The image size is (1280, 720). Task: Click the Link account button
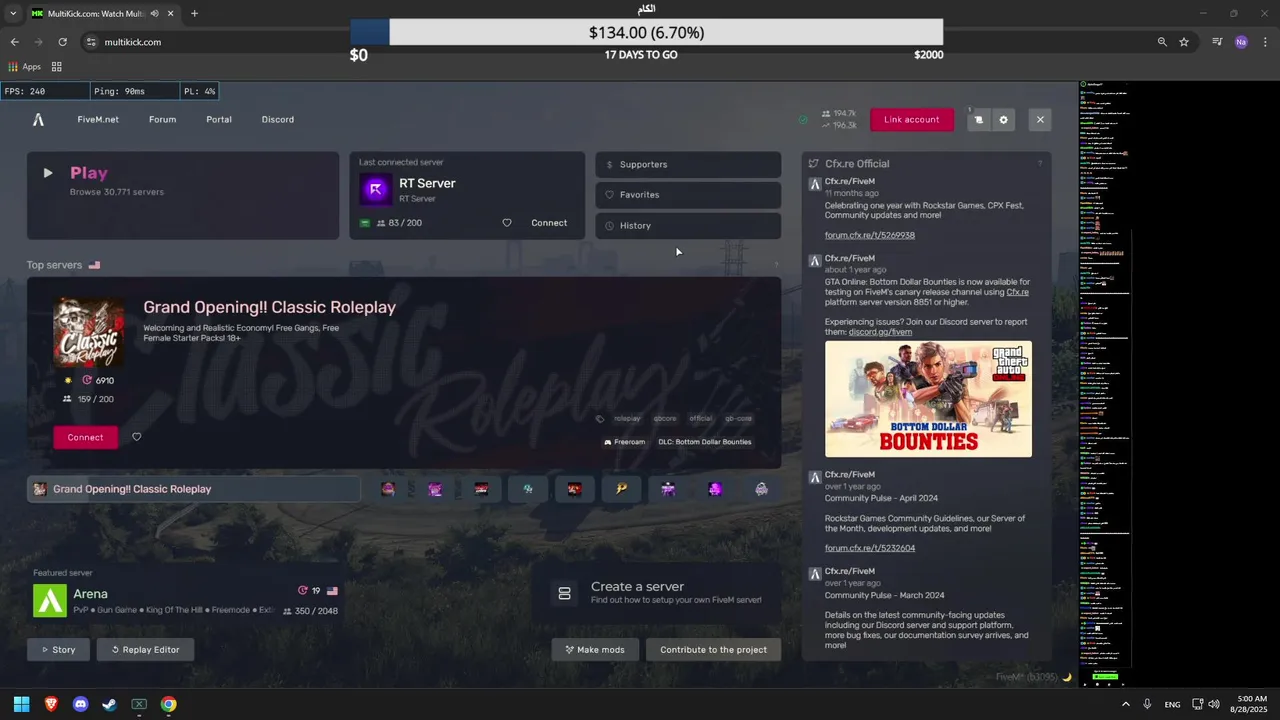(x=911, y=120)
